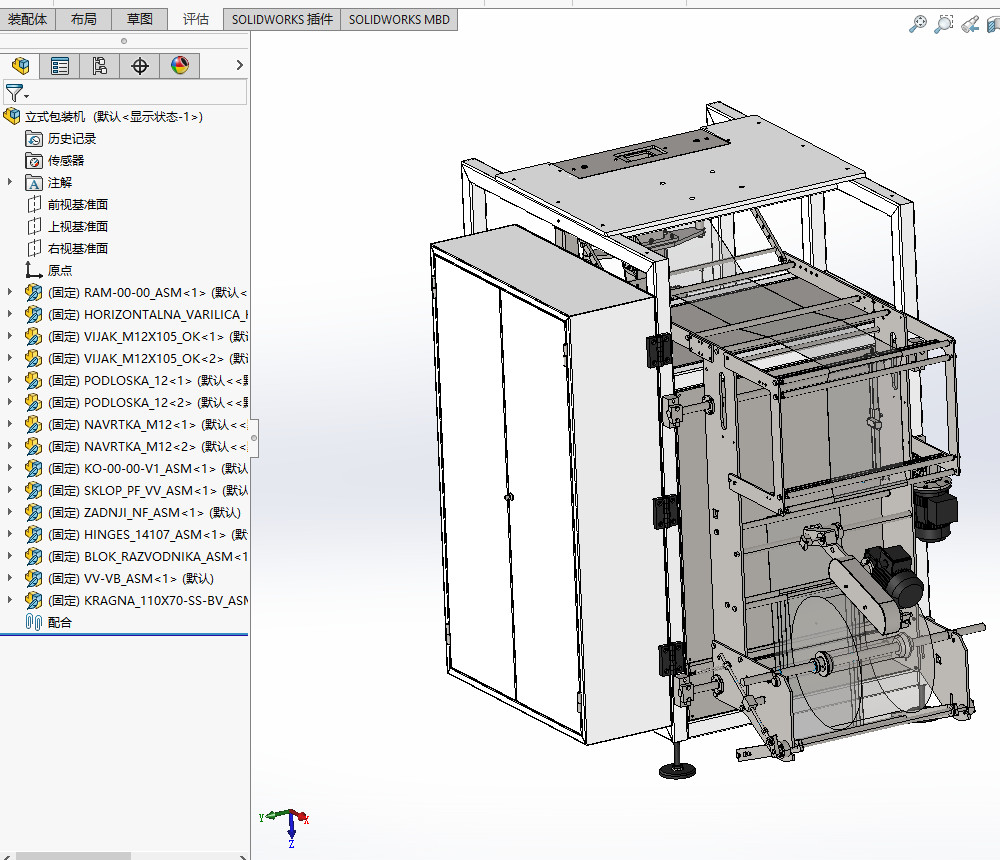Expand the 注解 annotations folder

[10, 182]
